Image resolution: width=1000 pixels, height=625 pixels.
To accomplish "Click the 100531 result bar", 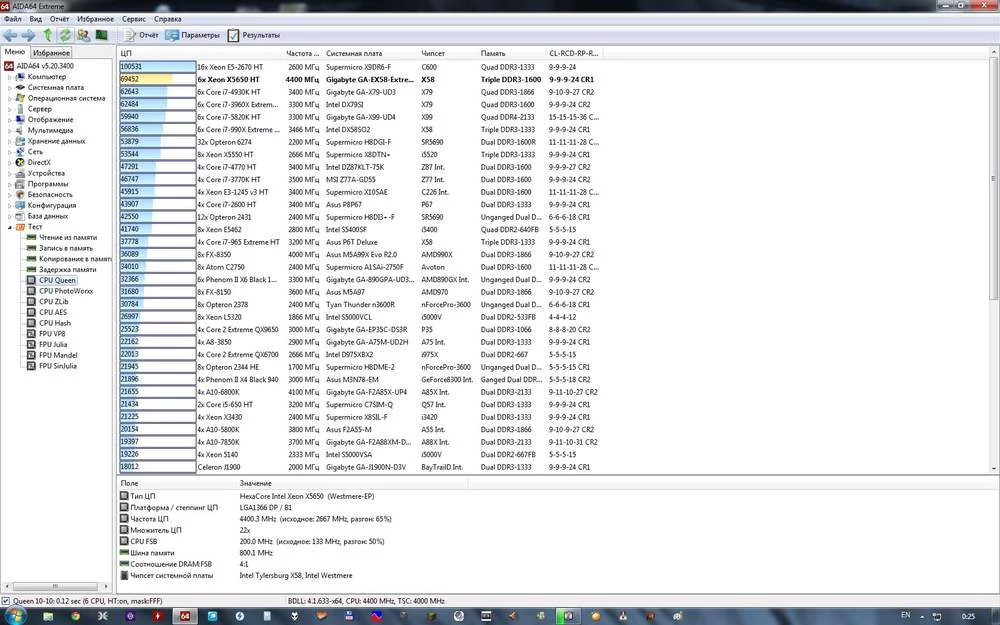I will [158, 66].
